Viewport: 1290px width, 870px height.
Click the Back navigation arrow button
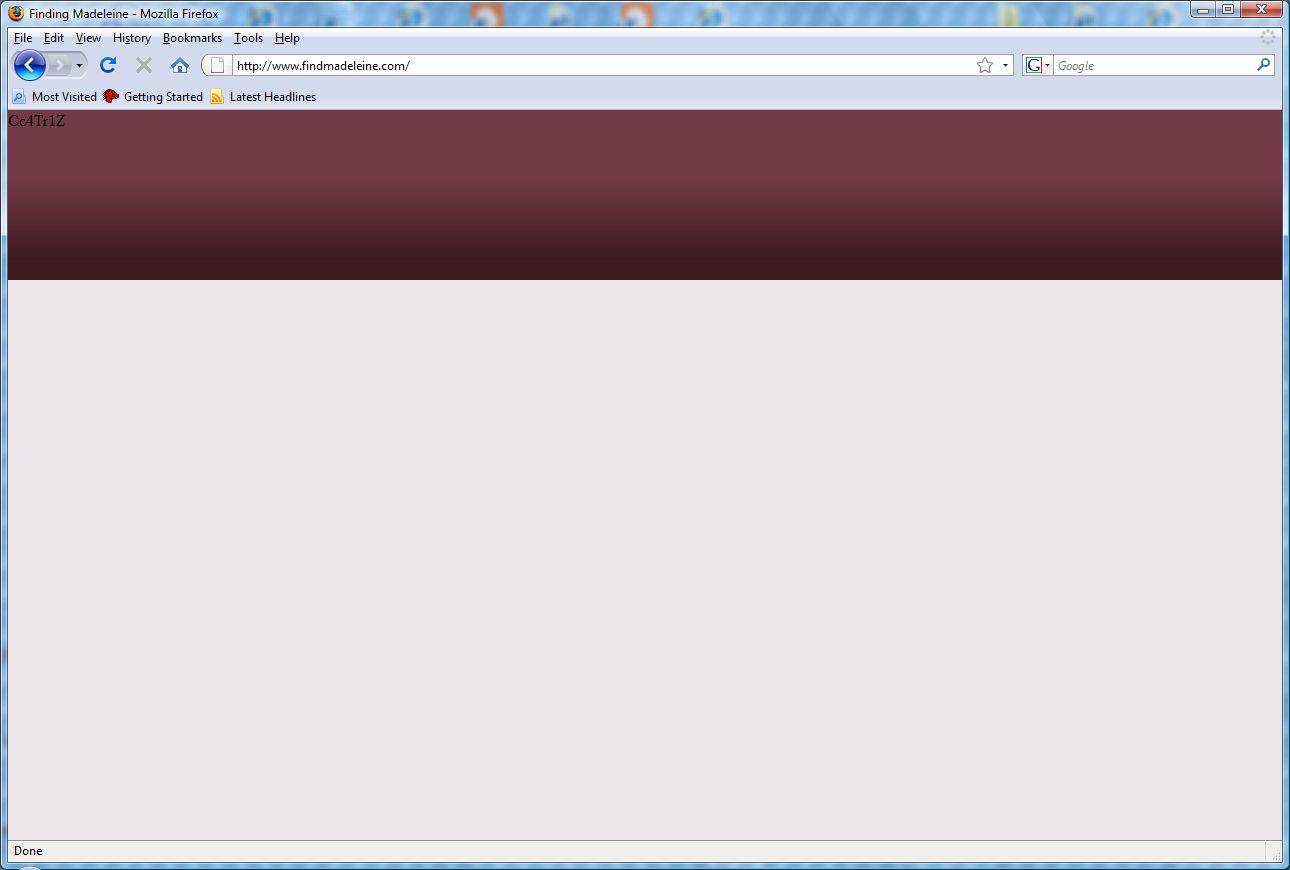point(30,66)
